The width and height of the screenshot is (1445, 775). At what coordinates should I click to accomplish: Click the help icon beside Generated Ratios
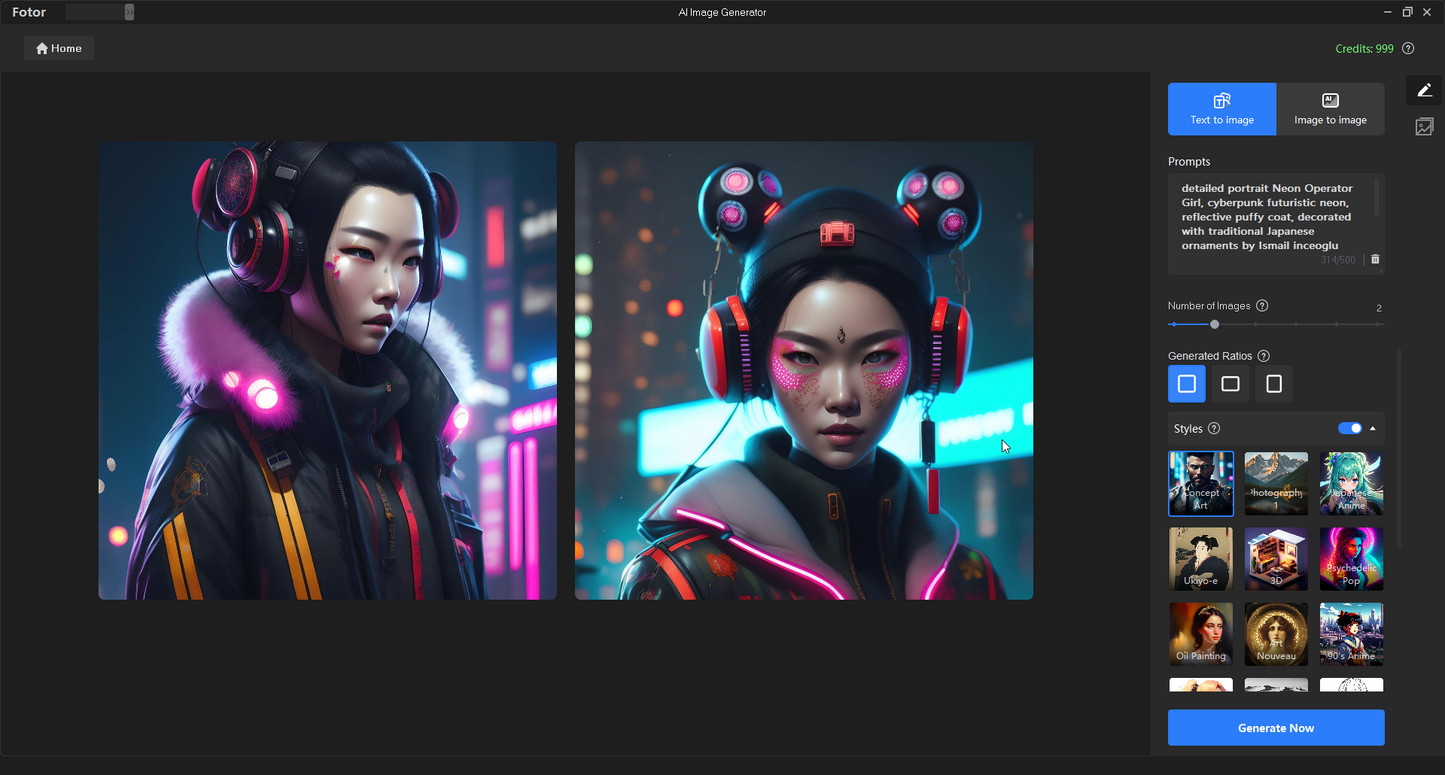pos(1264,356)
